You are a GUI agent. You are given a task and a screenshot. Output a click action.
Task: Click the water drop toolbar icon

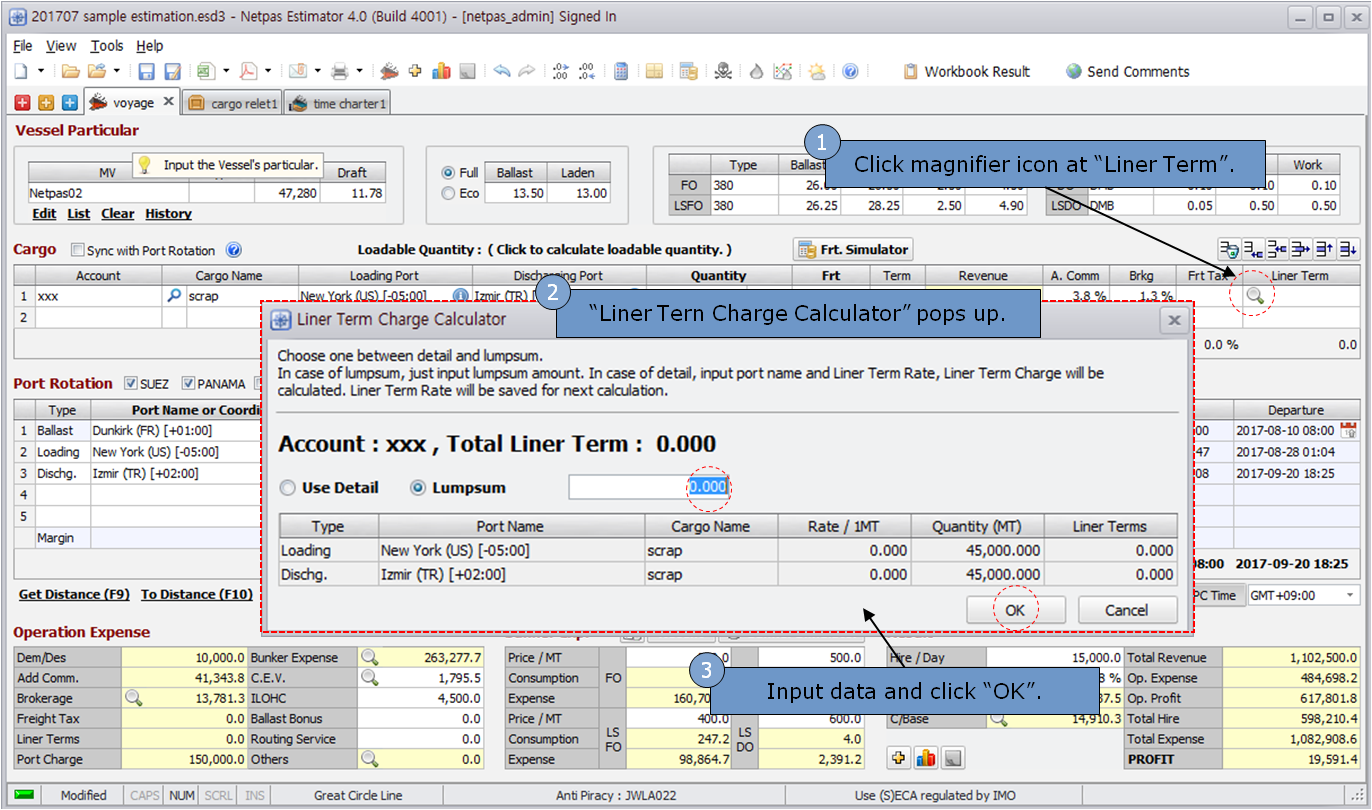(756, 72)
